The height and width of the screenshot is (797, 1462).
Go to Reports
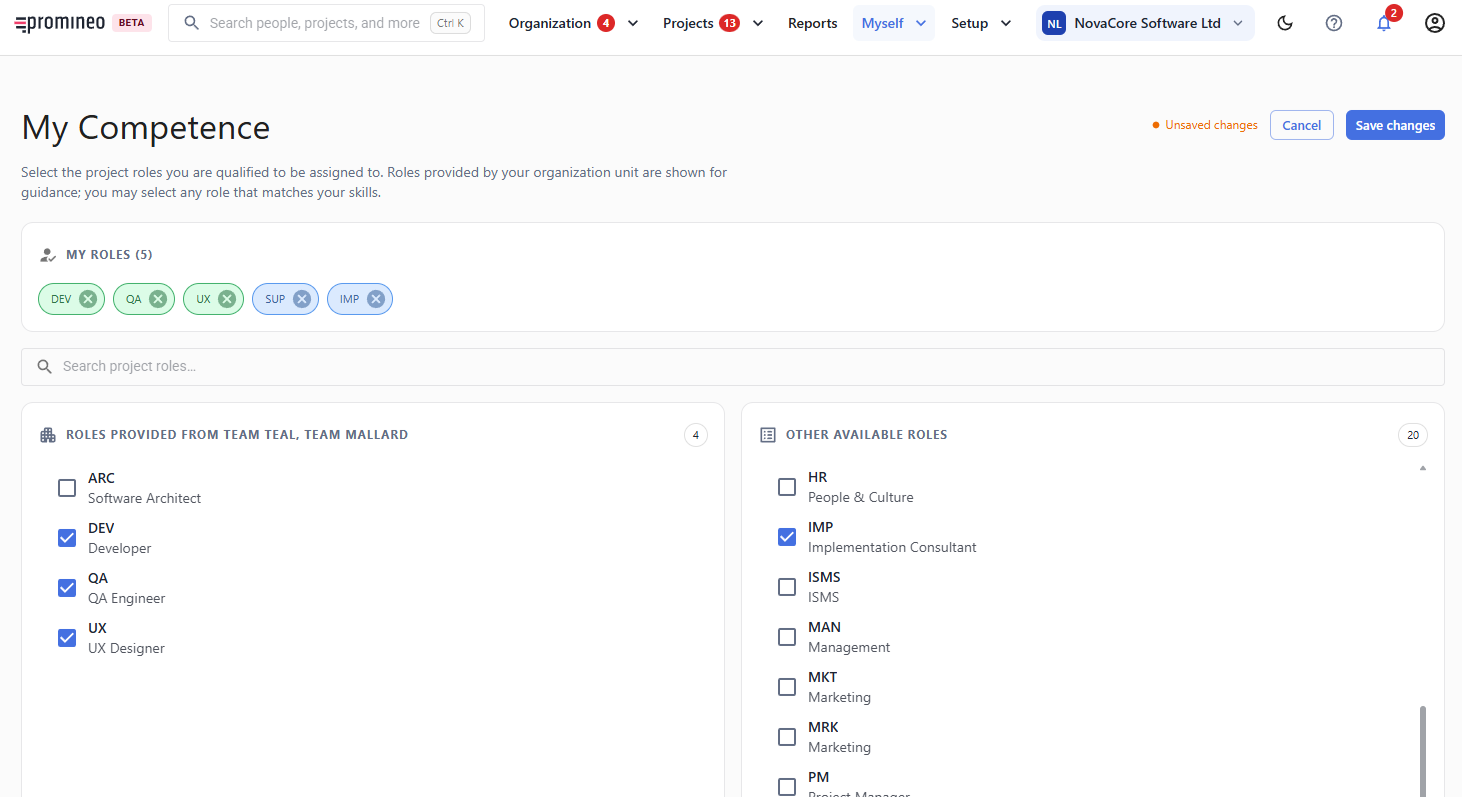click(x=813, y=23)
